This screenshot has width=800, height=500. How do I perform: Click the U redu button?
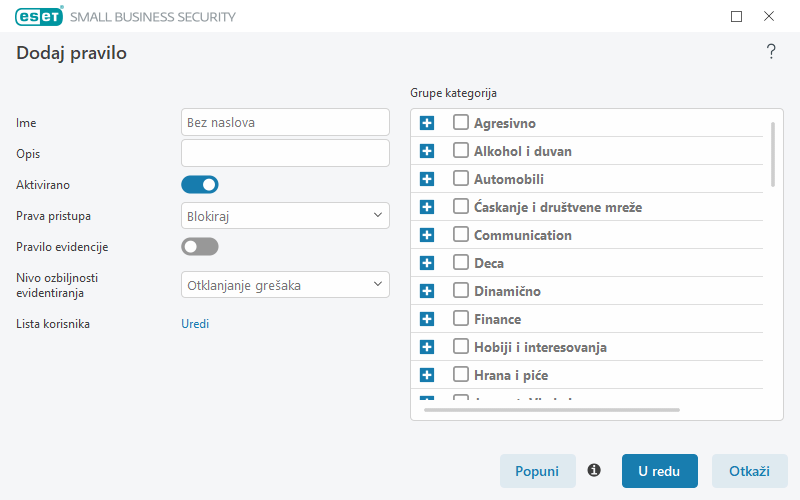pos(659,471)
